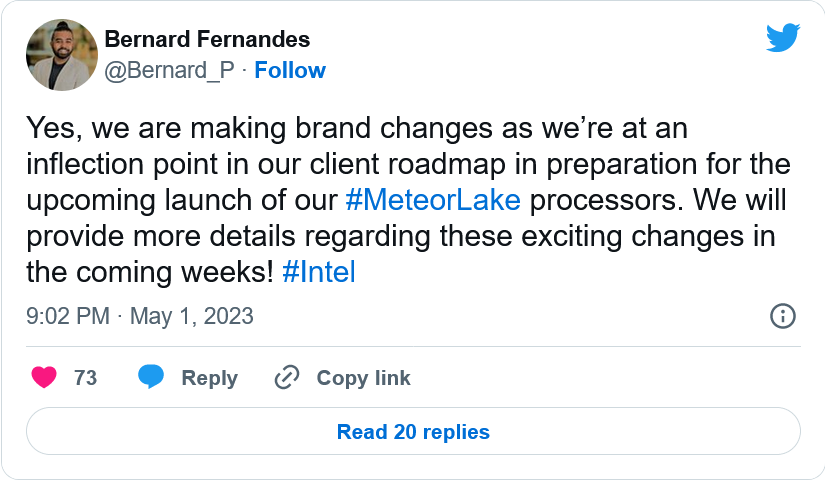Viewport: 825px width, 480px height.
Task: Open Bernard Fernandes' profile photo
Action: coord(61,55)
